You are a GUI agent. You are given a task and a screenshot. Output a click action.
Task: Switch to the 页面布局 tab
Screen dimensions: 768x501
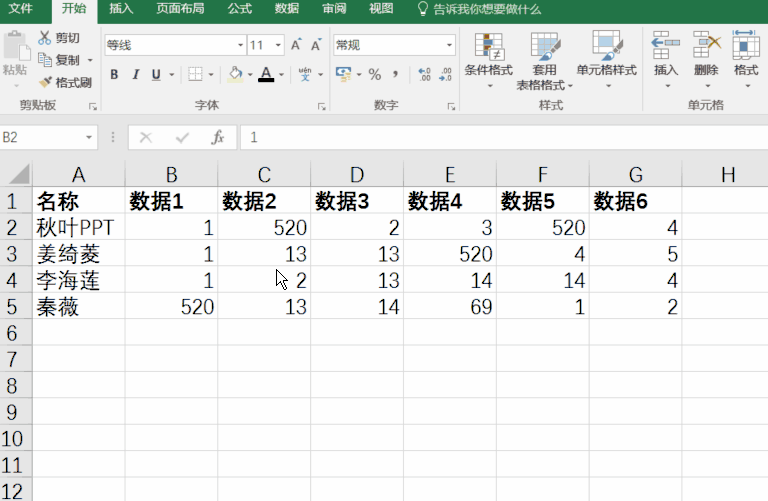[180, 9]
